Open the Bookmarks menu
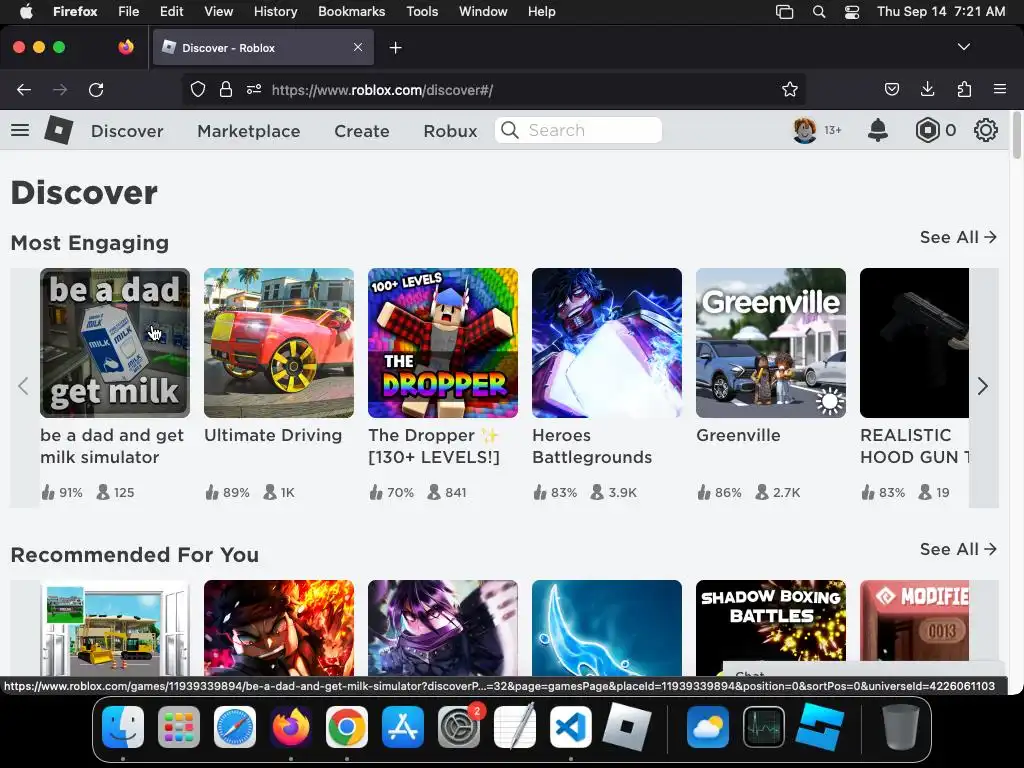The width and height of the screenshot is (1024, 768). [x=351, y=11]
